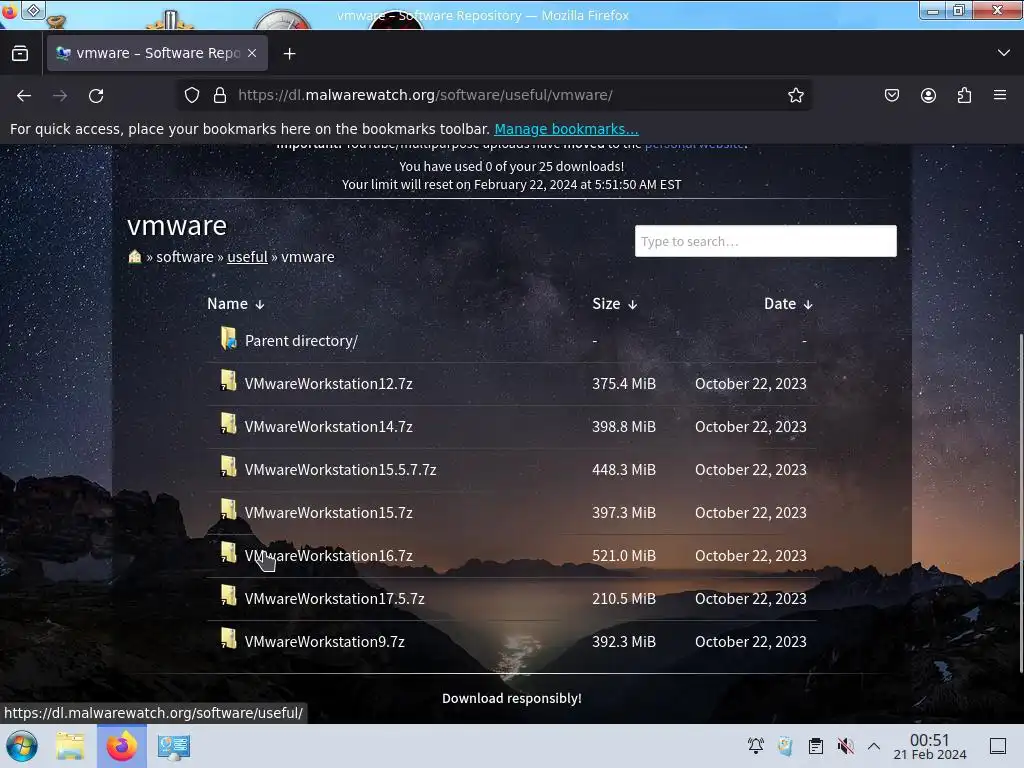1024x768 pixels.
Task: Click the archive icon beside VMwareWorkstation15.5.7.7z
Action: [x=229, y=467]
